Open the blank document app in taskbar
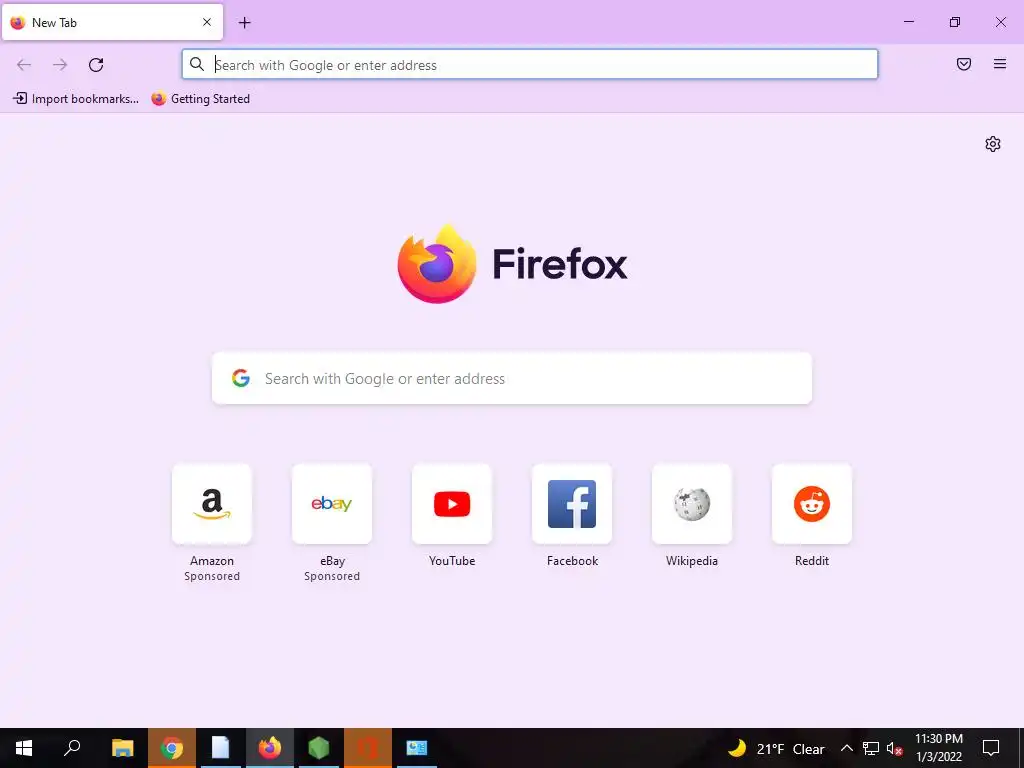 tap(221, 748)
